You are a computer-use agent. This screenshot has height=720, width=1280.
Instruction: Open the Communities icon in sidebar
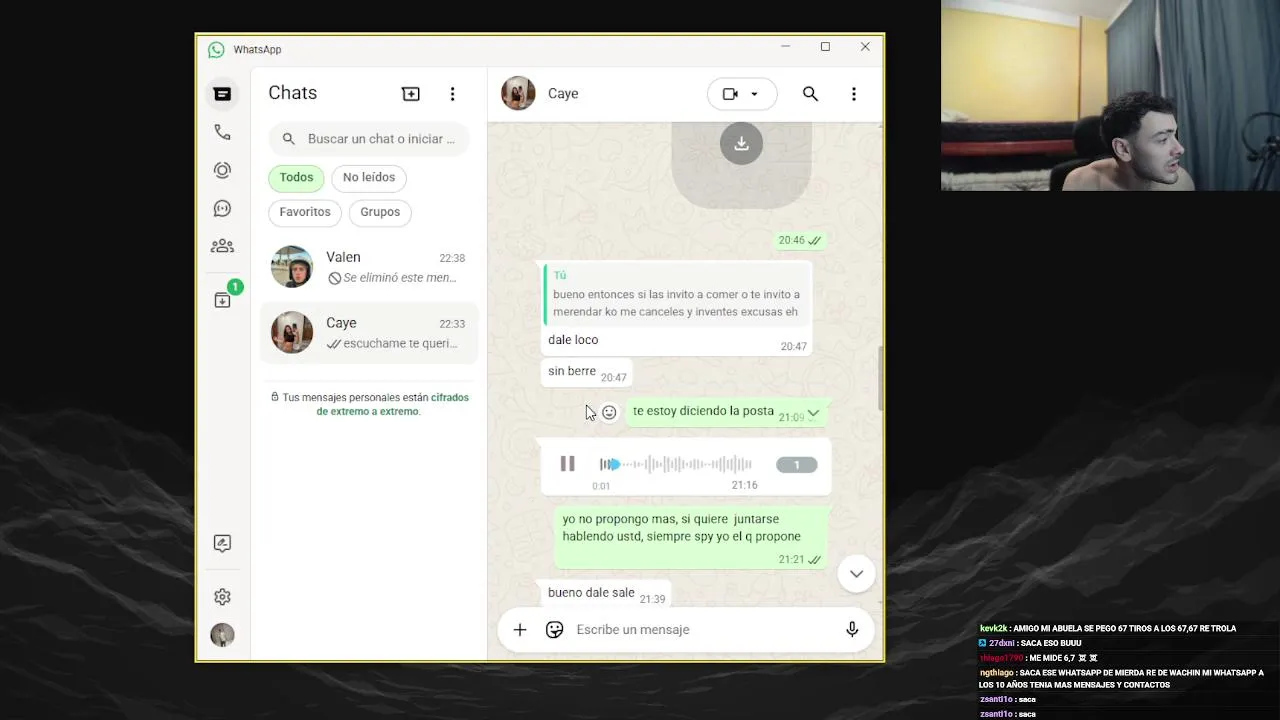(x=222, y=246)
